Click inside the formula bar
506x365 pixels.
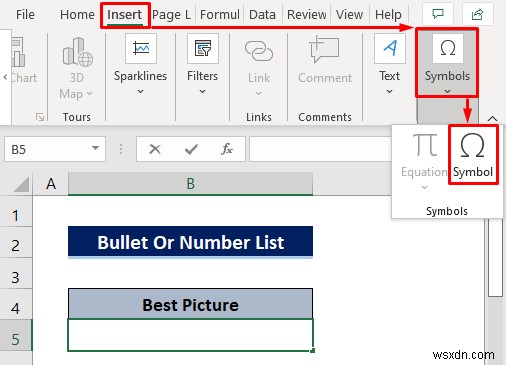click(x=320, y=149)
